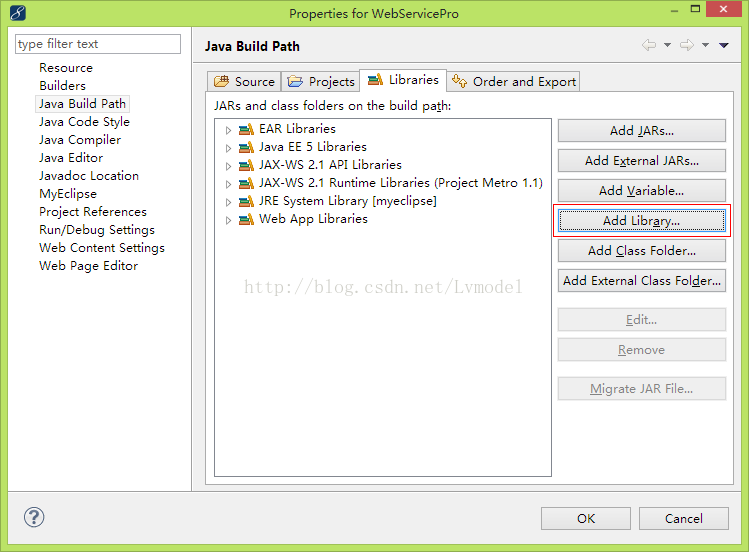This screenshot has height=552, width=749.
Task: Click the disabled Edit... button
Action: (642, 320)
